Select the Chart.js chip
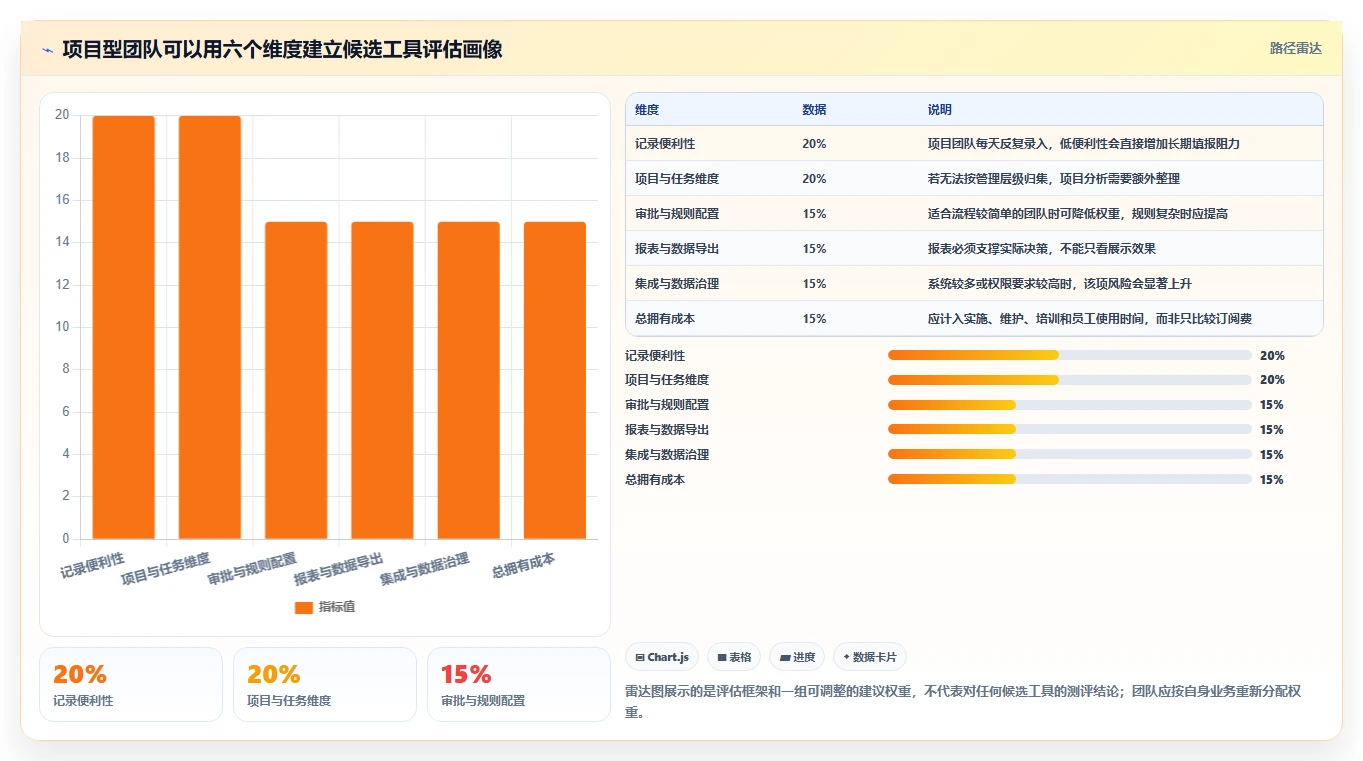 (662, 657)
